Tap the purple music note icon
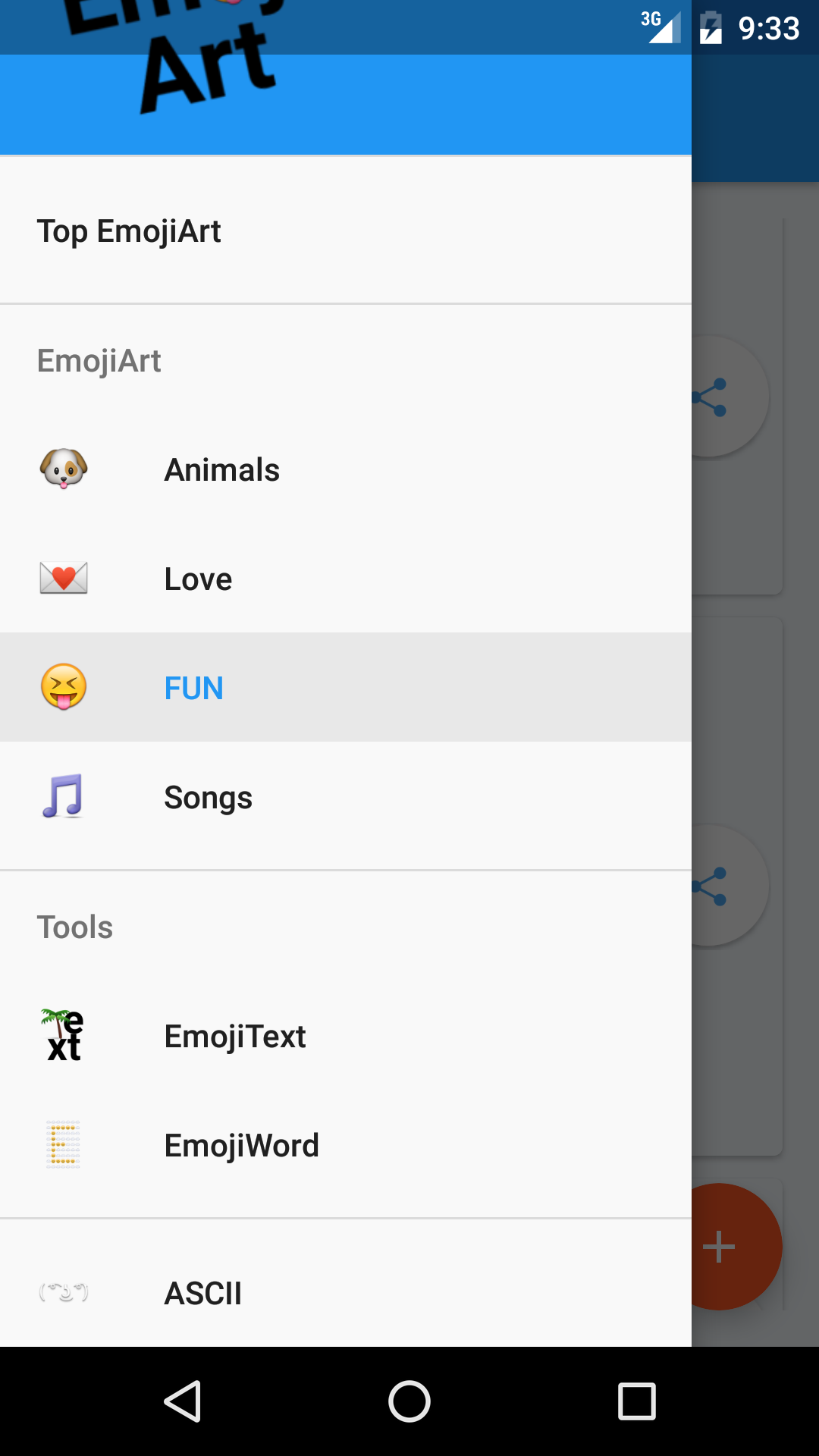The height and width of the screenshot is (1456, 819). 64,796
